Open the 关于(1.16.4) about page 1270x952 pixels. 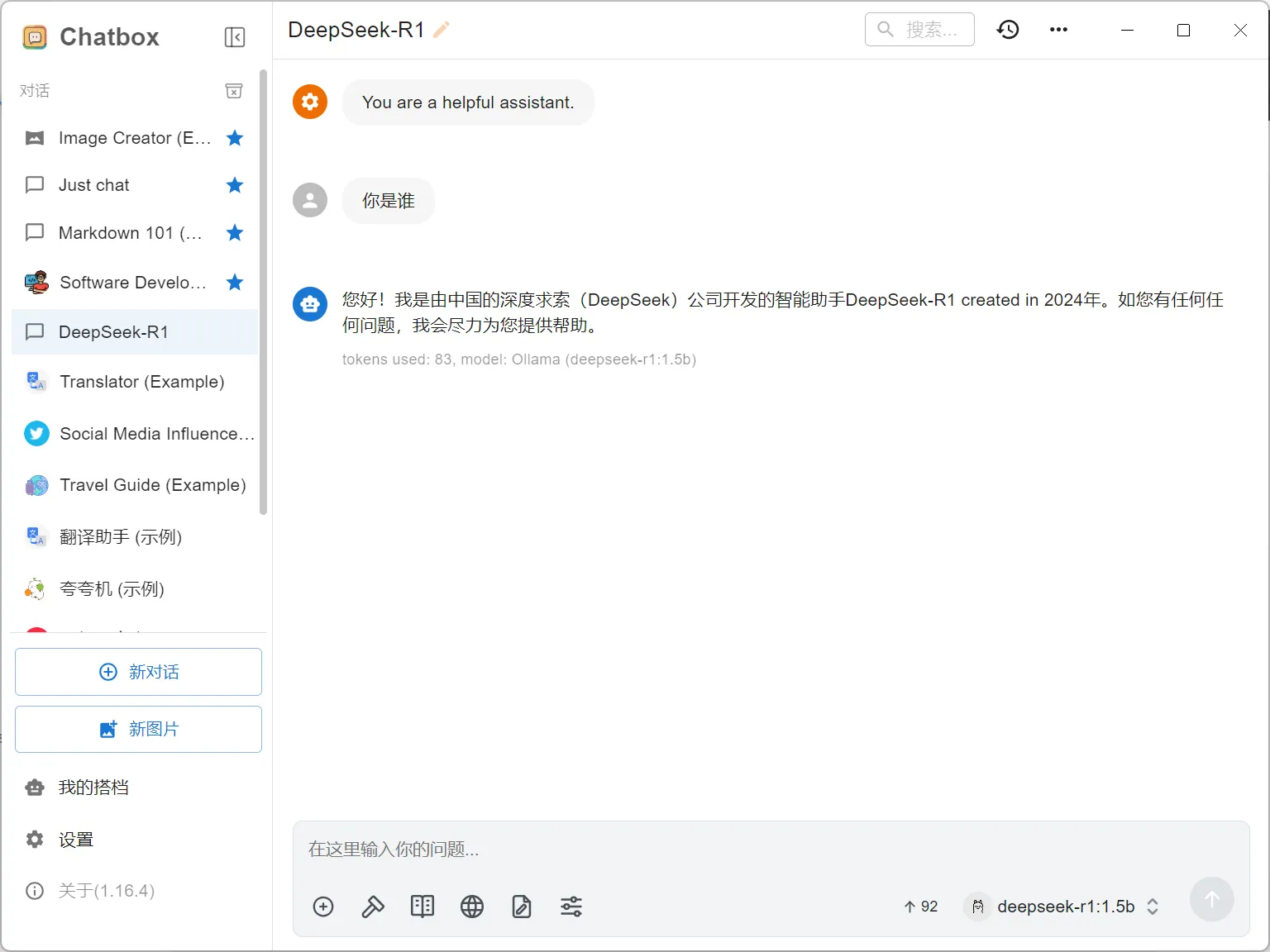point(135,891)
